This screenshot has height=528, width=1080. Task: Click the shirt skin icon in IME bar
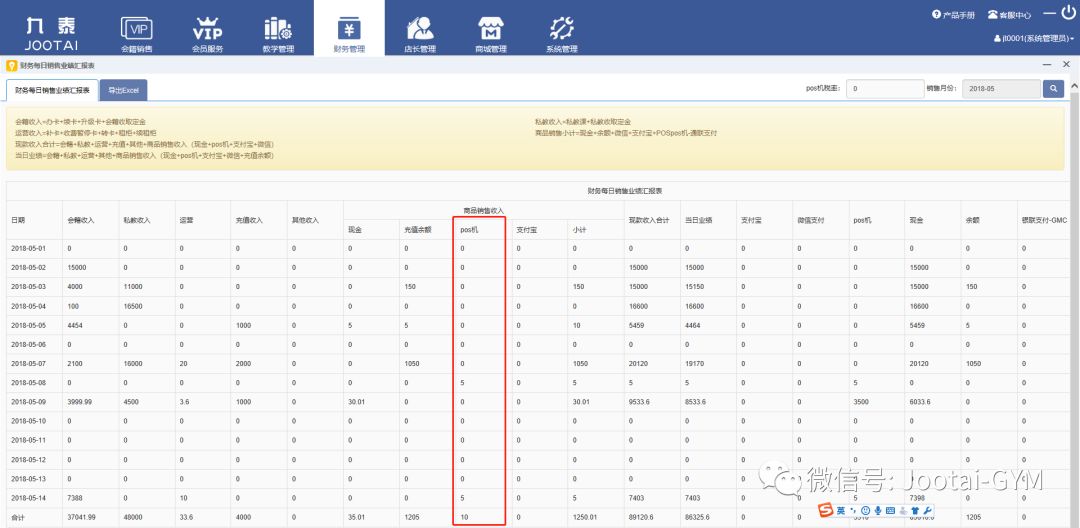(915, 510)
